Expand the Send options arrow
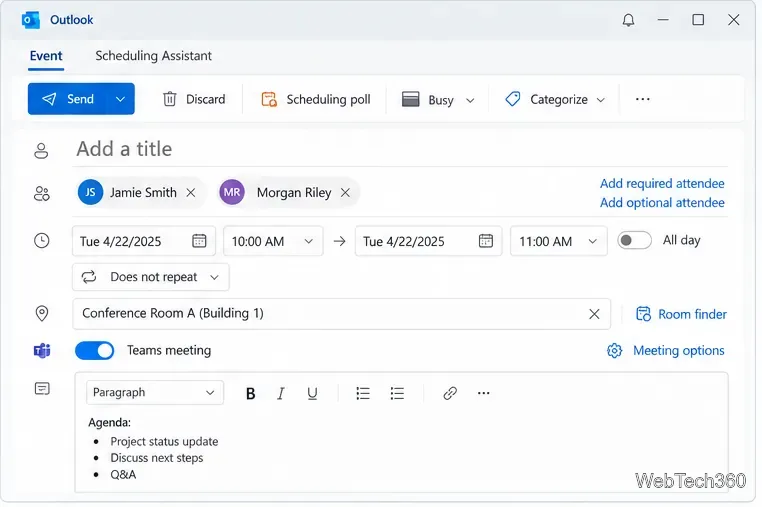Viewport: 762px width, 507px height. [121, 99]
